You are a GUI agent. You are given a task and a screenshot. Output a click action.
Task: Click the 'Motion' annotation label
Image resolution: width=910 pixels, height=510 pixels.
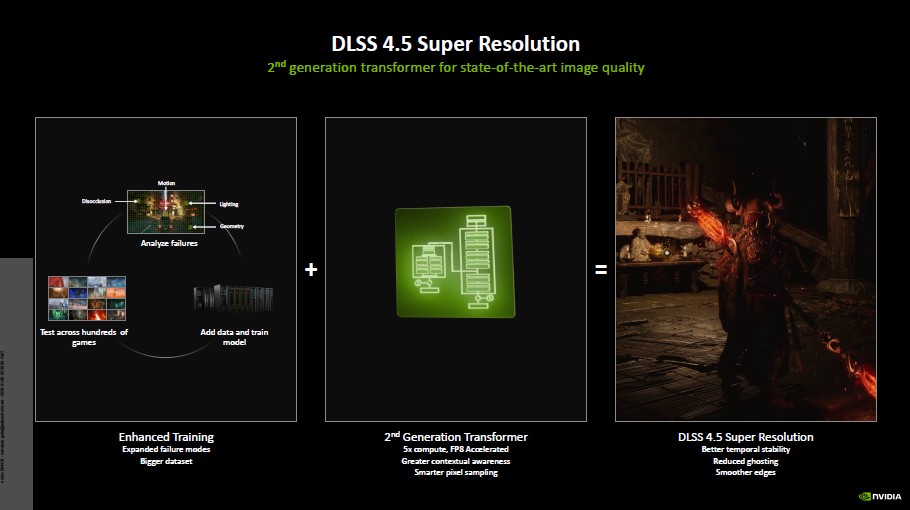click(x=167, y=183)
